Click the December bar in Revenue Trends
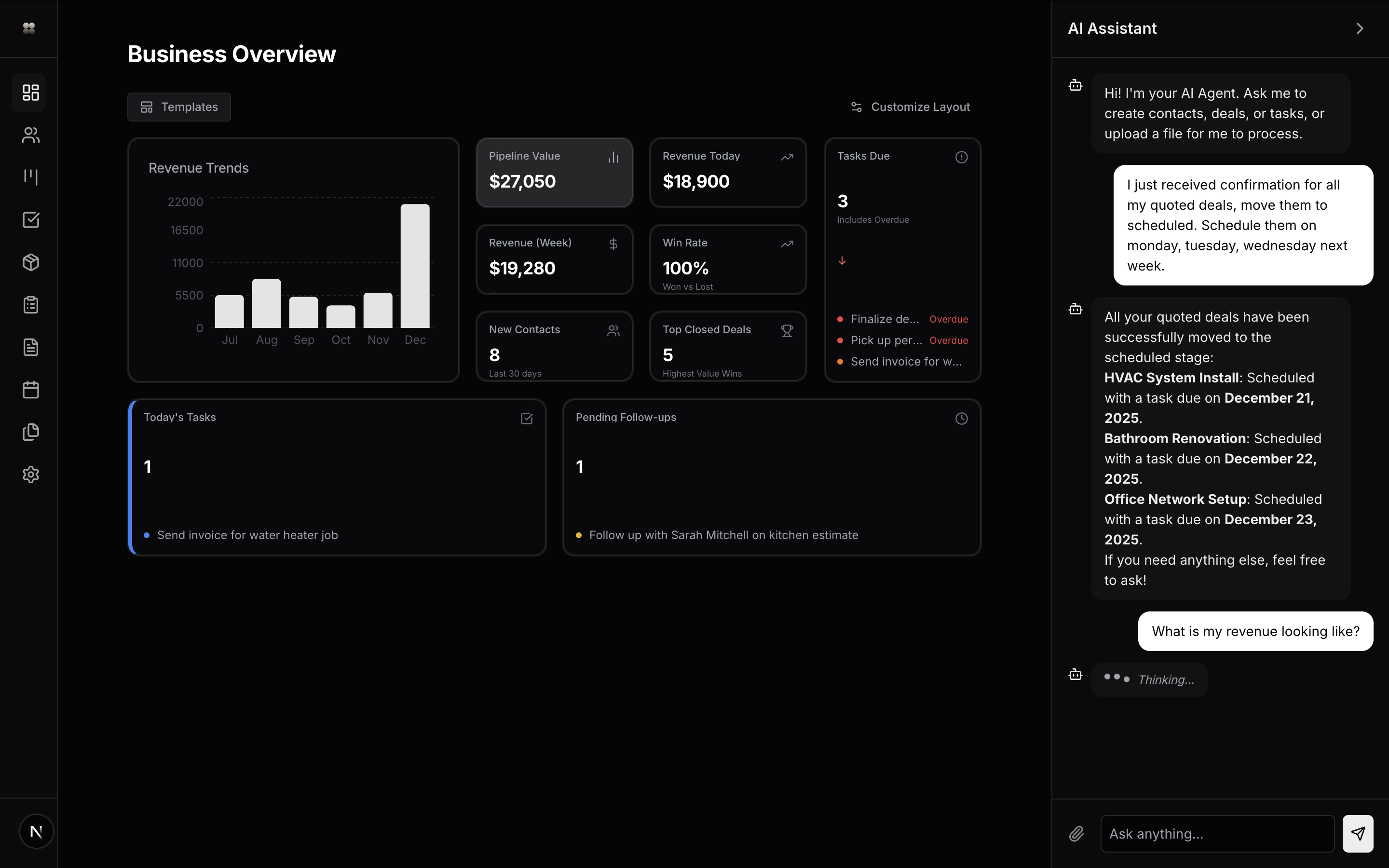 pyautogui.click(x=415, y=266)
